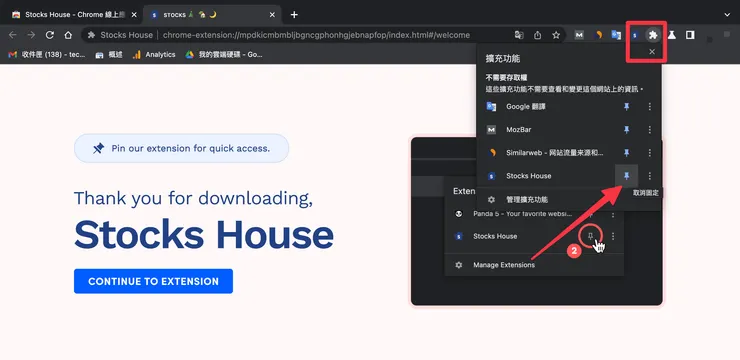The width and height of the screenshot is (740, 360).
Task: Go back using the browser back arrow
Action: 13,35
